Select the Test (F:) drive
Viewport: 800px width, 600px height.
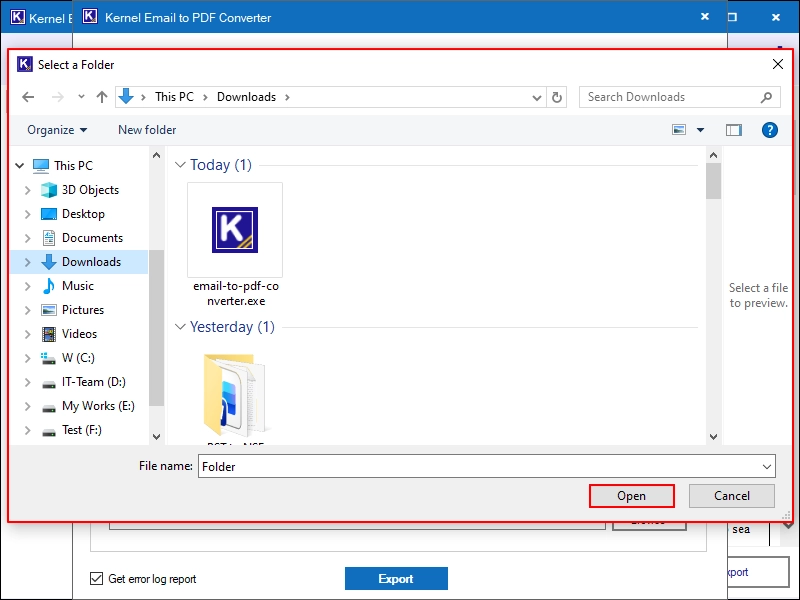pos(82,430)
